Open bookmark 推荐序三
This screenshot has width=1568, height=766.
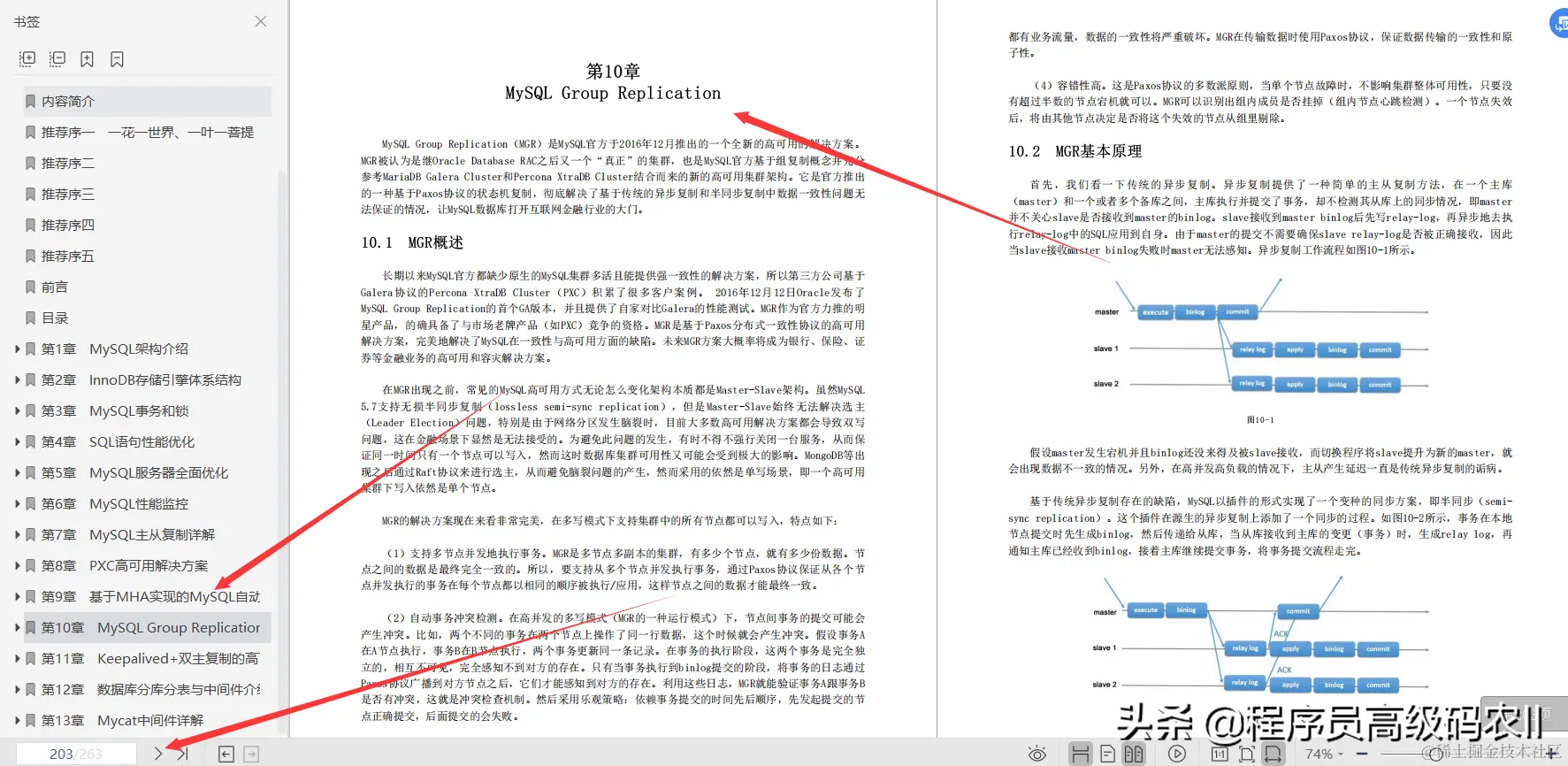(x=147, y=194)
